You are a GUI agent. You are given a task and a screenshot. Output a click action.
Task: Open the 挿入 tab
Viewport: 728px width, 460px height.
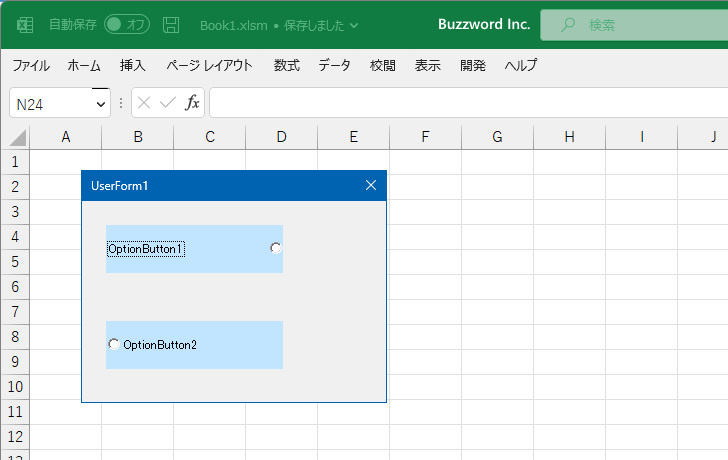(133, 65)
